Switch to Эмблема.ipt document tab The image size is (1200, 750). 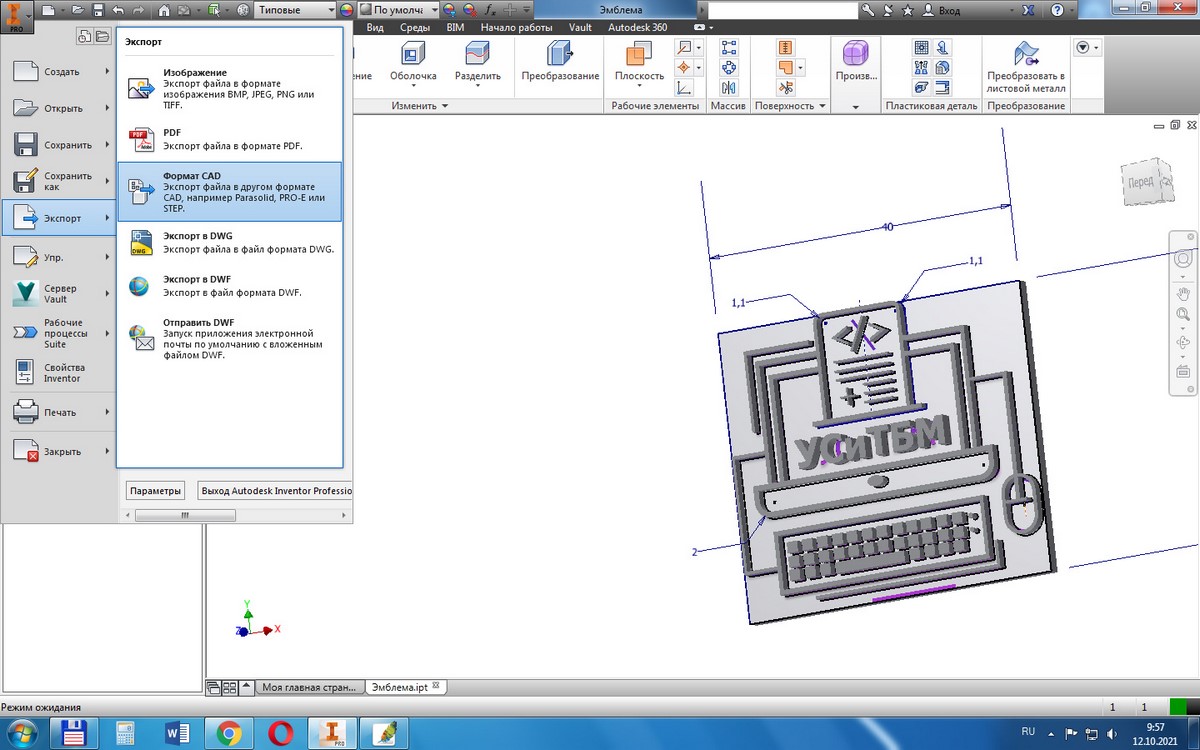pos(405,688)
